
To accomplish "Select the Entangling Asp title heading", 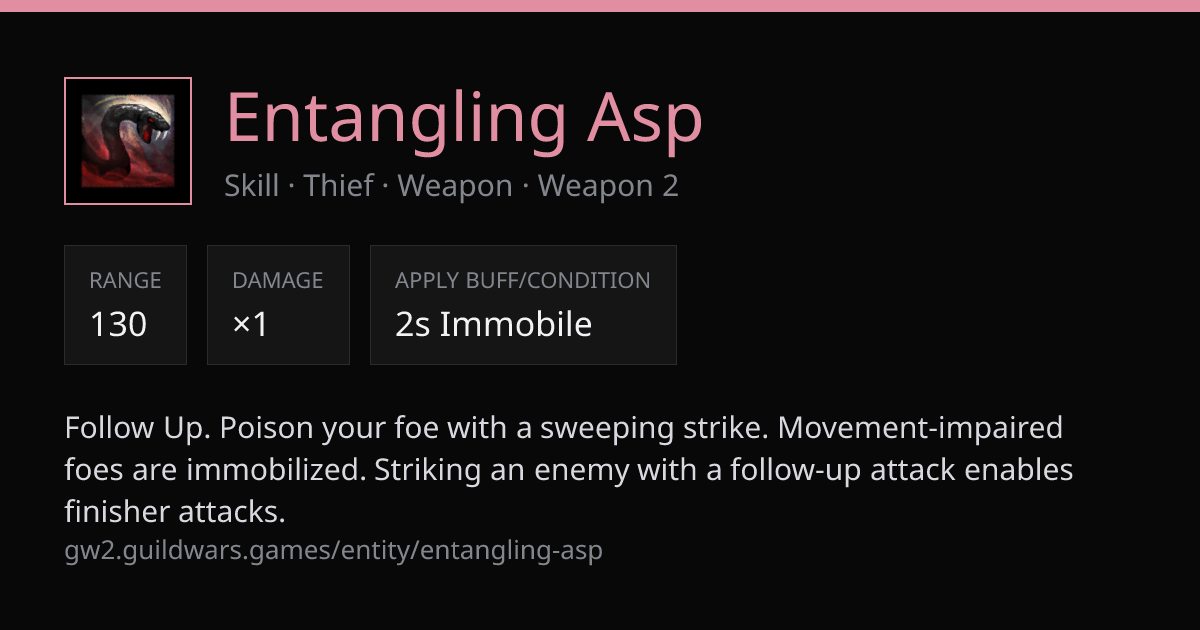I will (x=464, y=118).
